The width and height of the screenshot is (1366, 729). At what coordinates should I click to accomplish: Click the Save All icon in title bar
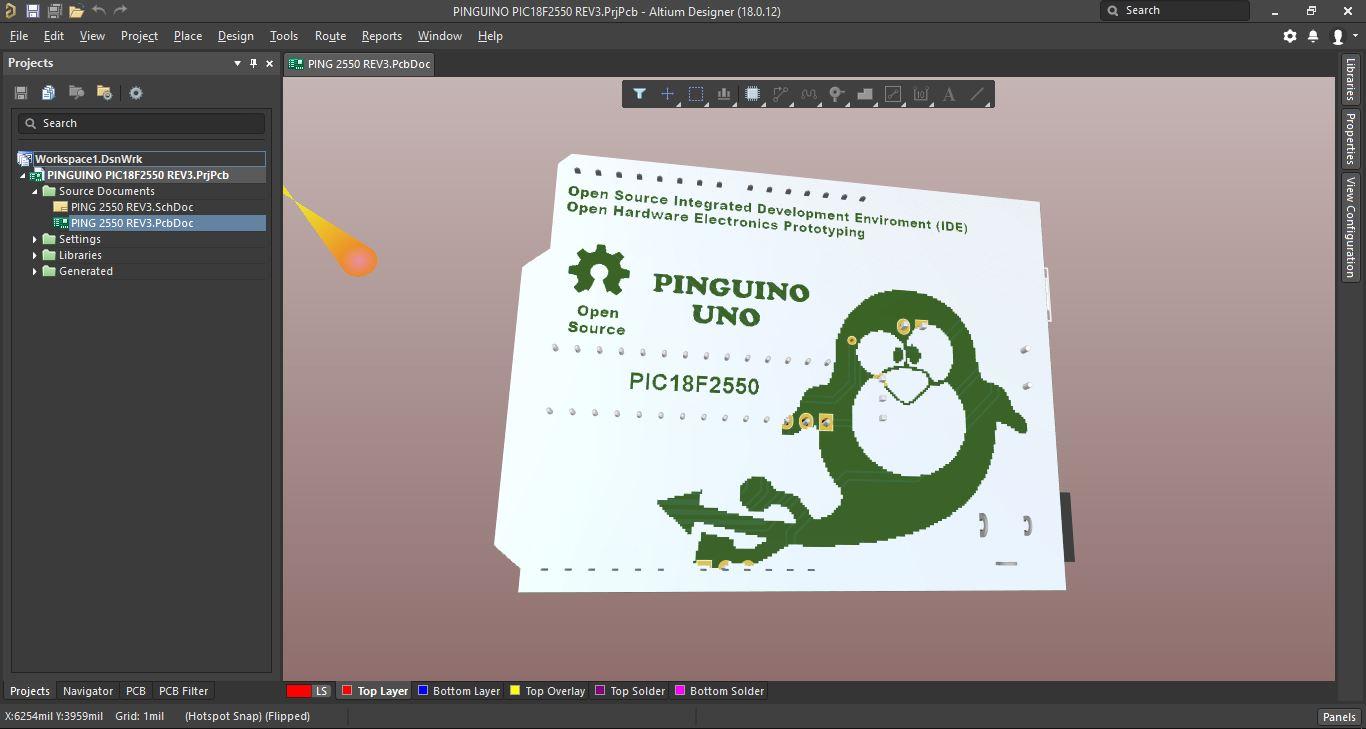(54, 11)
